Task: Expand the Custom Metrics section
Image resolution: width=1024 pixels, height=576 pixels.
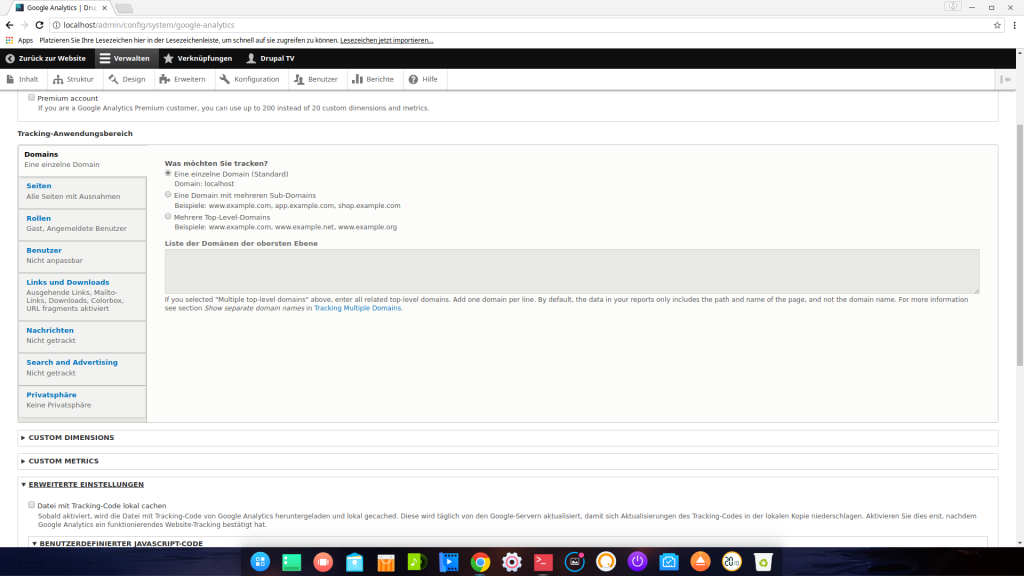Action: coord(63,461)
